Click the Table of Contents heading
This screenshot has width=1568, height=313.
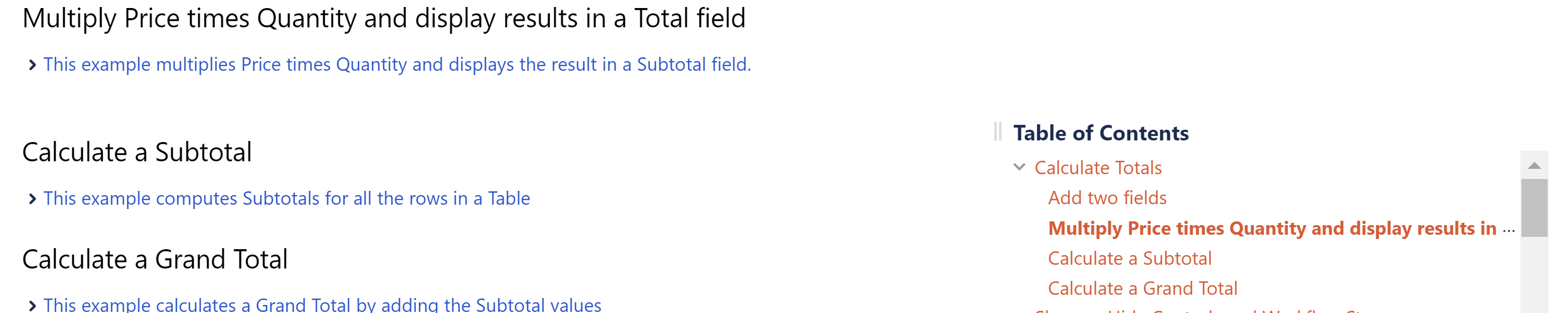(1100, 133)
